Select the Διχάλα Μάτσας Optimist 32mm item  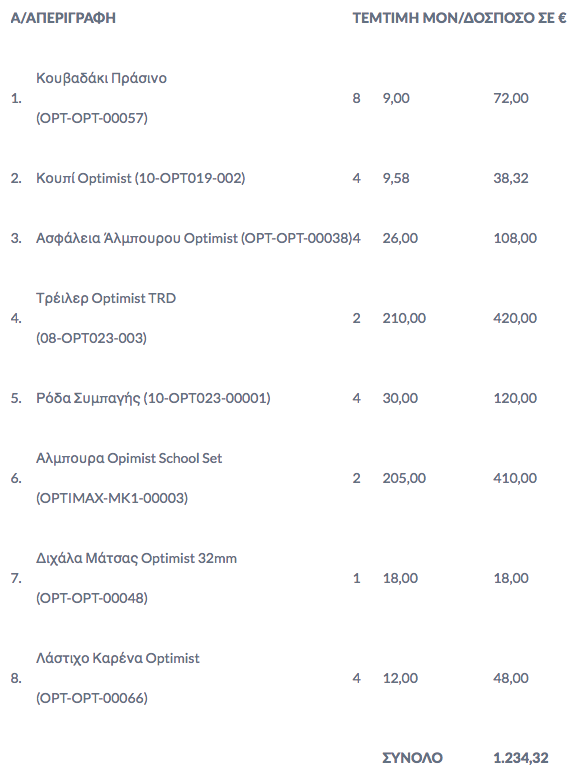(x=136, y=558)
